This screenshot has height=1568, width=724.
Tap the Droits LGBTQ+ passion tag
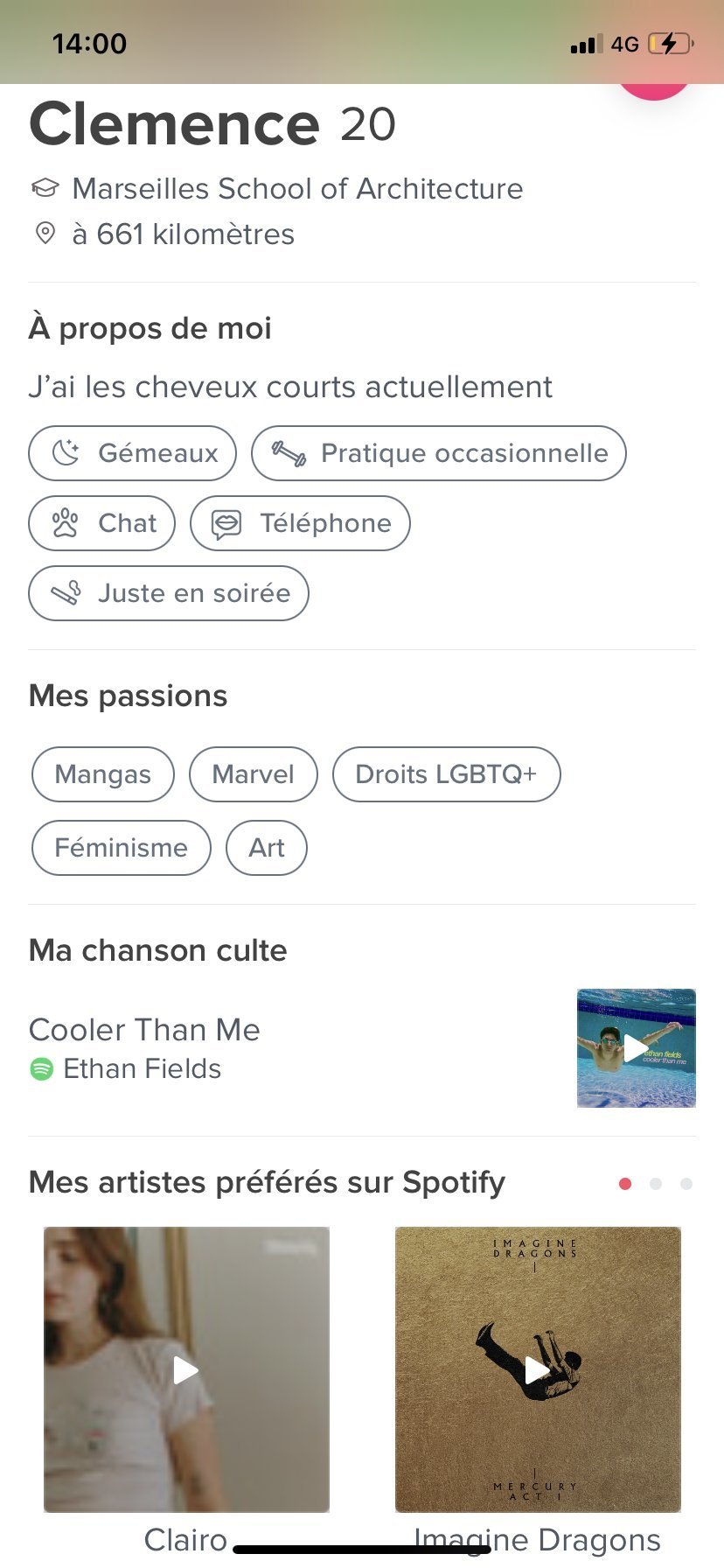tap(446, 774)
